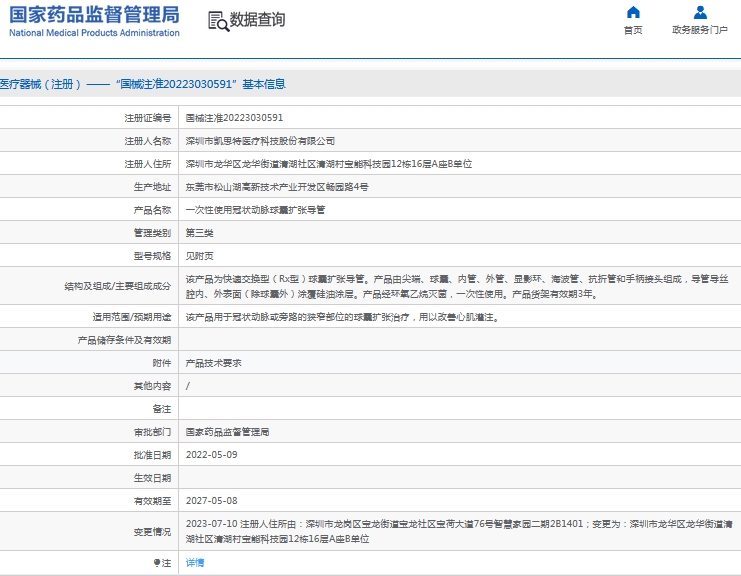Click the 管理类别 label
The width and height of the screenshot is (741, 576).
point(152,233)
